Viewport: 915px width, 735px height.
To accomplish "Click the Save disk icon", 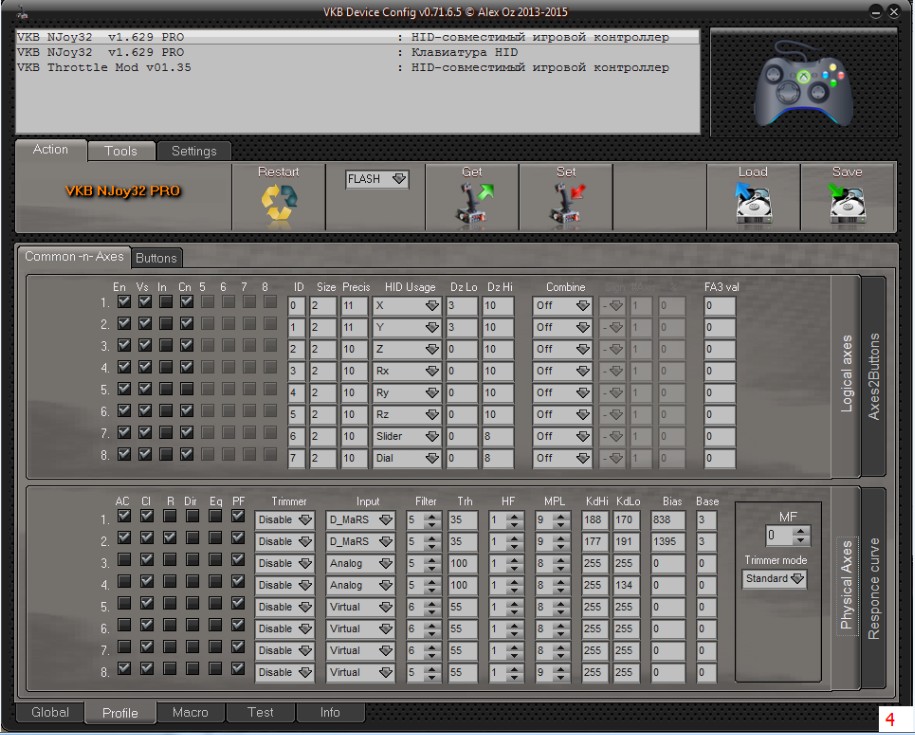I will 847,205.
